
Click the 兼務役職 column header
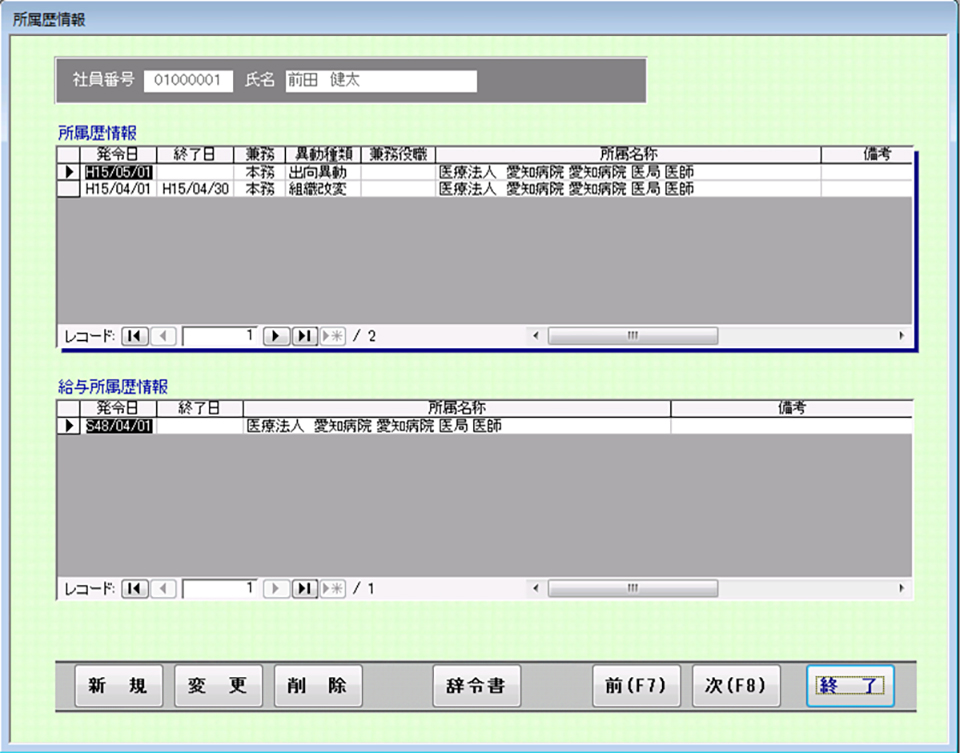pos(398,154)
